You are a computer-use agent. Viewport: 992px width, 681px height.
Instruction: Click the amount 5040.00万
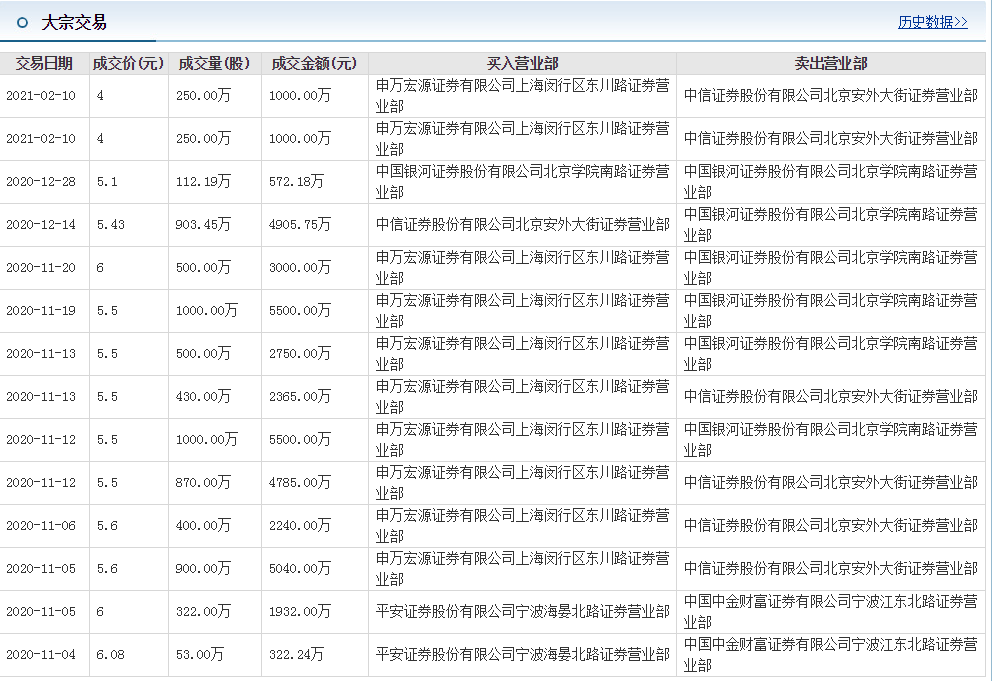(300, 569)
